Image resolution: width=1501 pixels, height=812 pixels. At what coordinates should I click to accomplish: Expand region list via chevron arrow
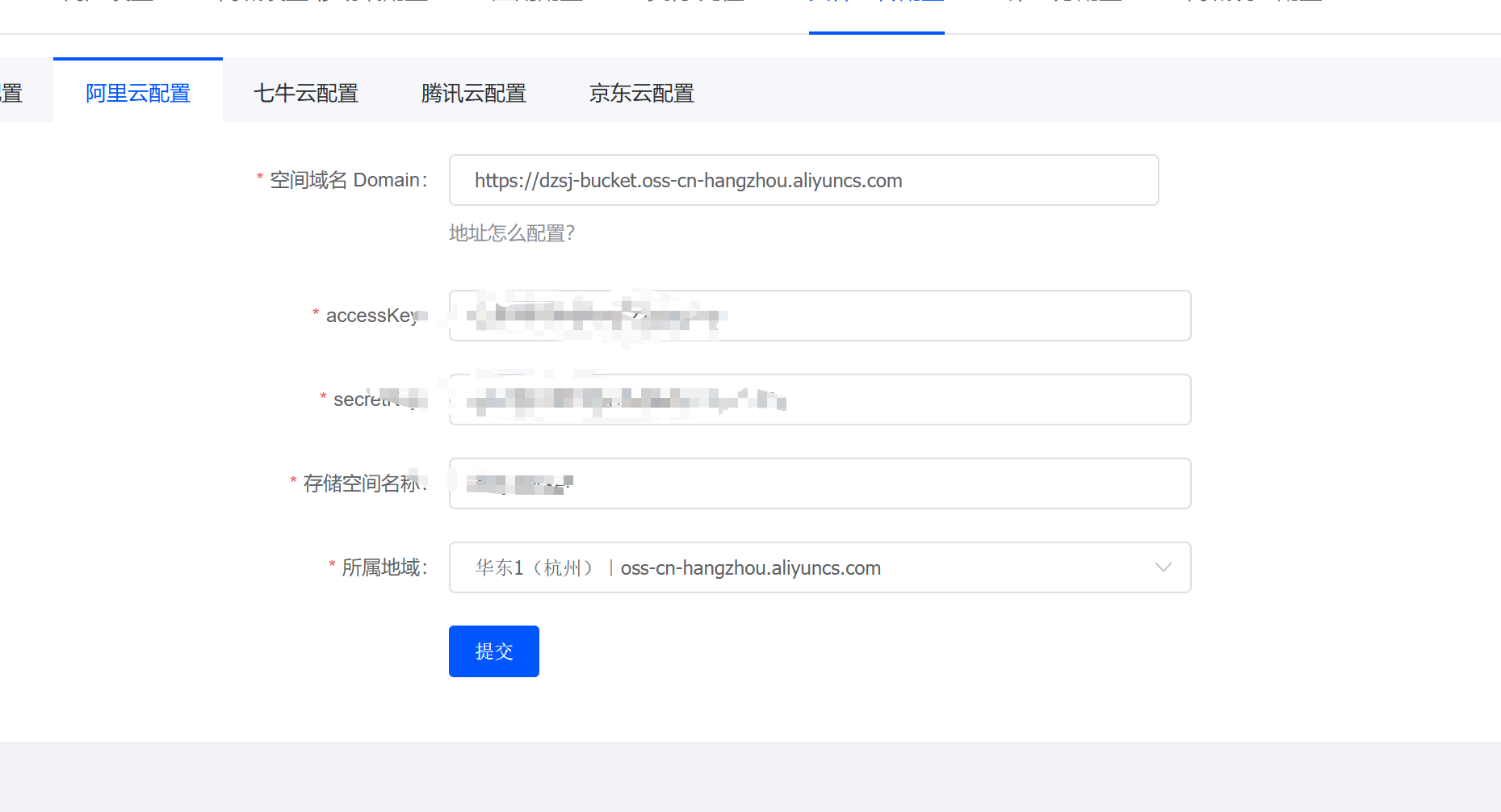(1163, 567)
